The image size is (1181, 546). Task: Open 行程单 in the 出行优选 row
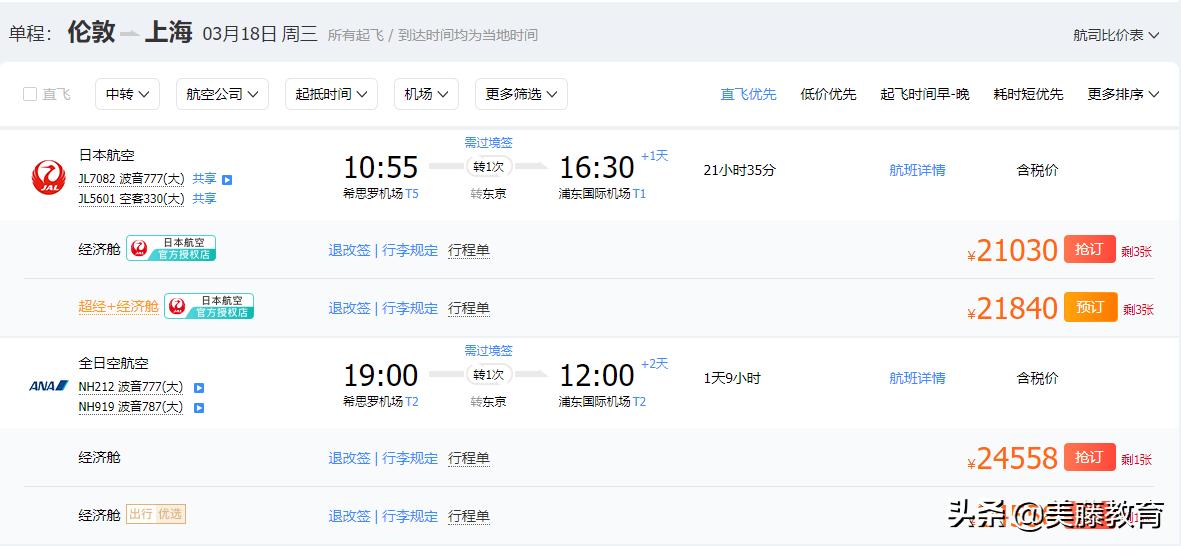pos(468,516)
